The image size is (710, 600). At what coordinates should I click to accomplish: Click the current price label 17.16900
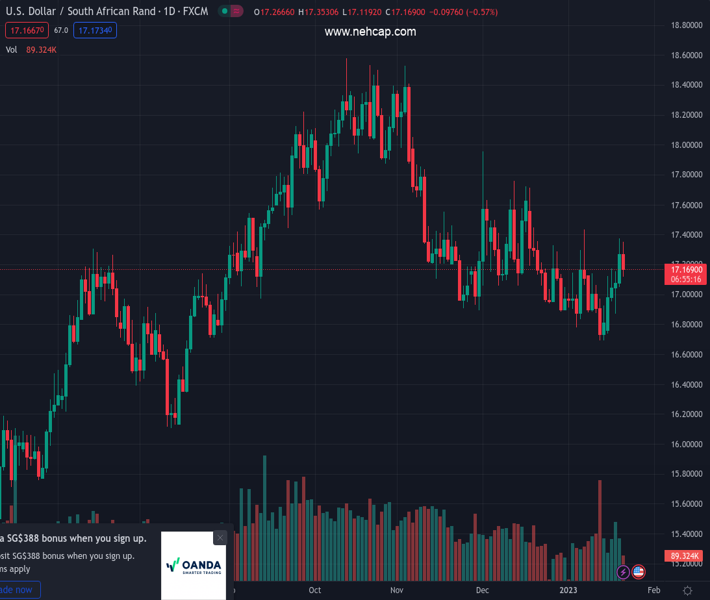[687, 270]
